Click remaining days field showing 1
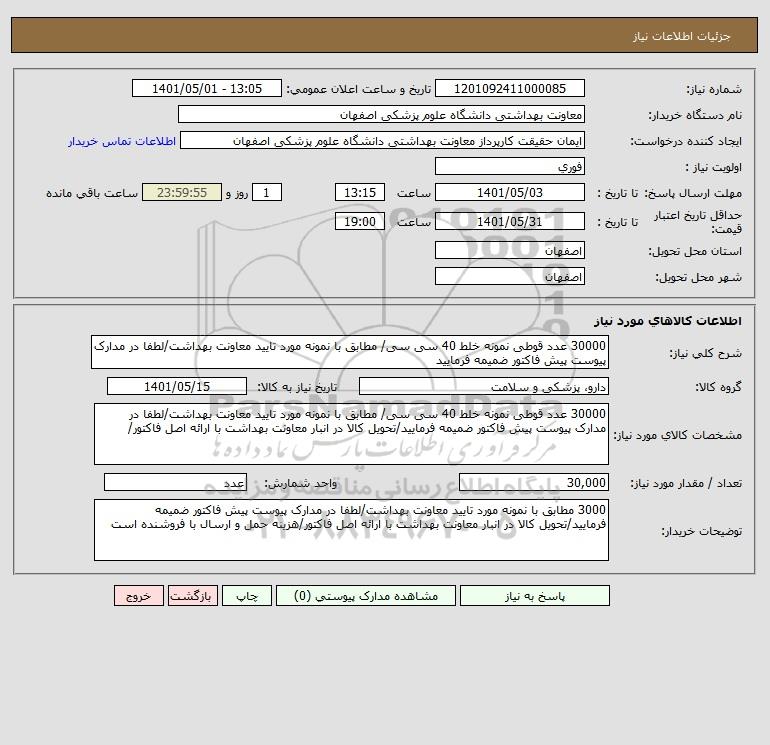 tap(267, 193)
